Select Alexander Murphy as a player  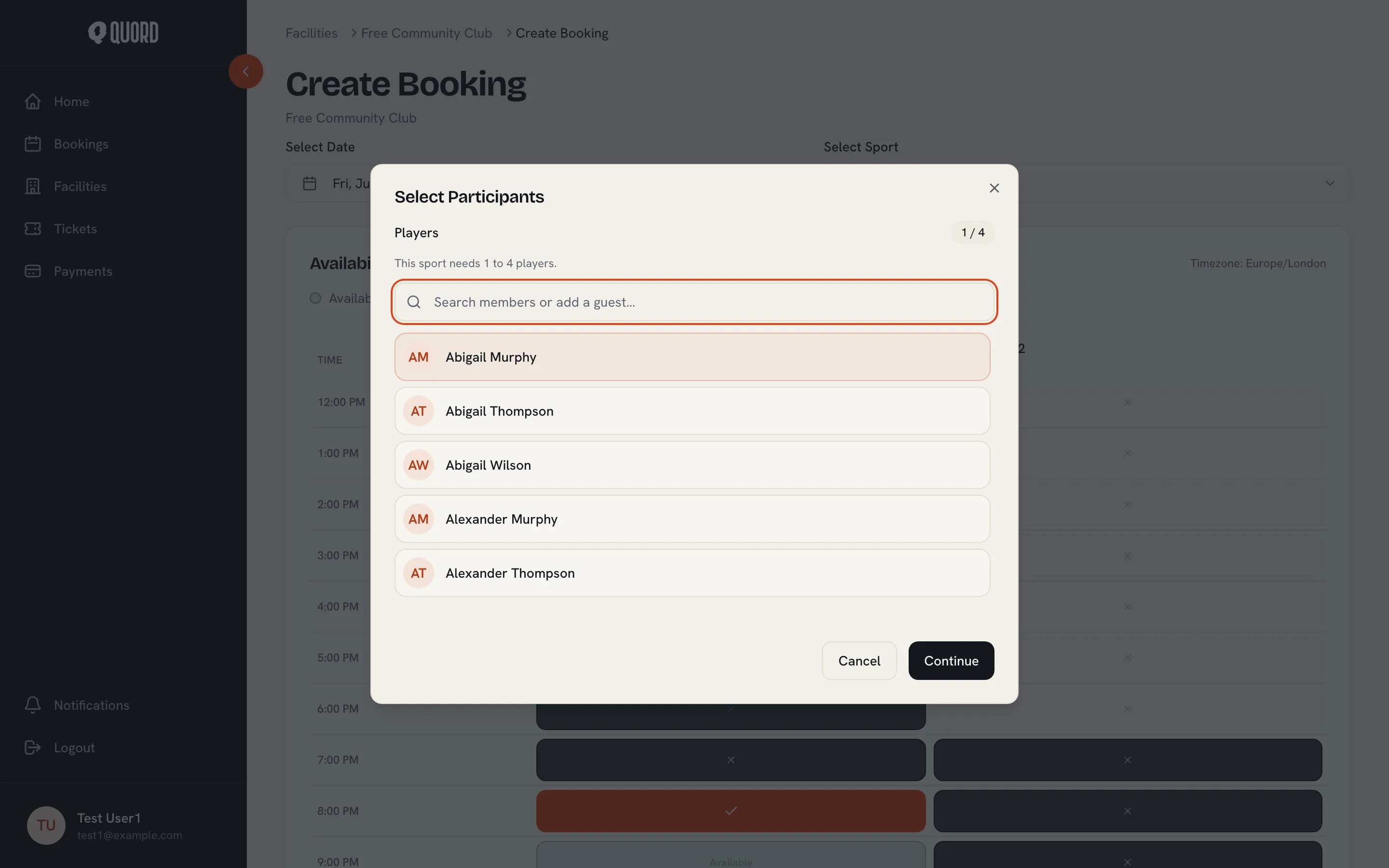coord(692,519)
